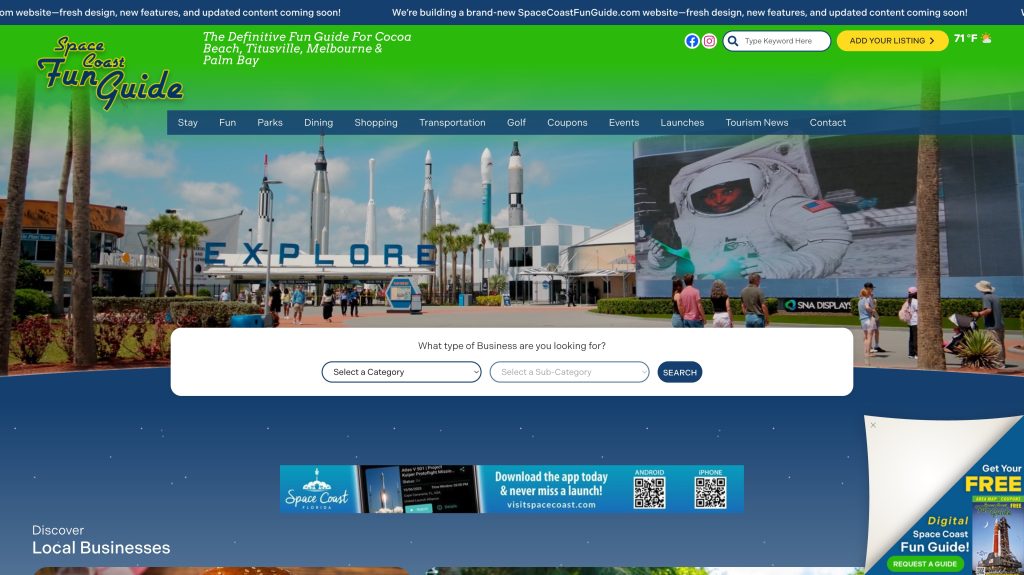The height and width of the screenshot is (575, 1024).
Task: Click the Android QR code in banner
Action: pyautogui.click(x=649, y=492)
